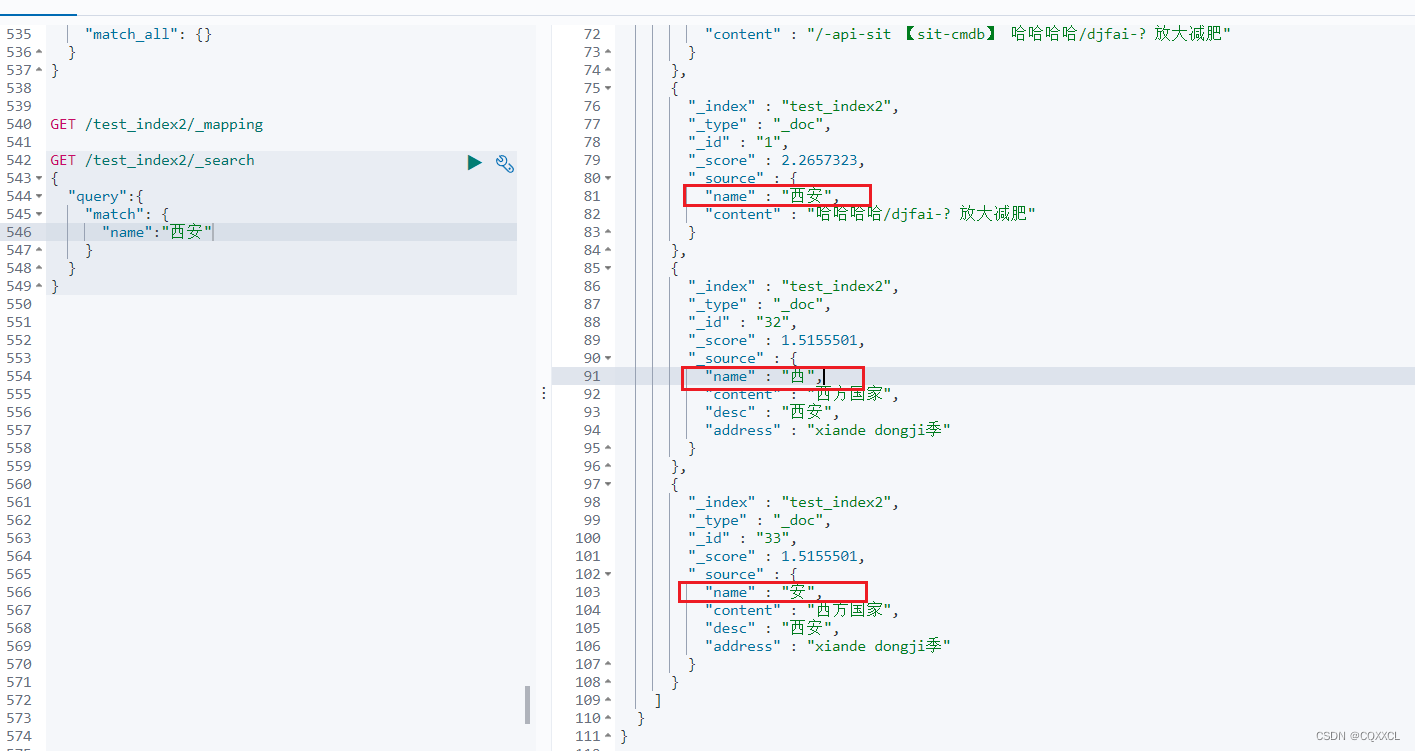Click the "name" : "安" output line
This screenshot has width=1415, height=751.
pos(764,592)
